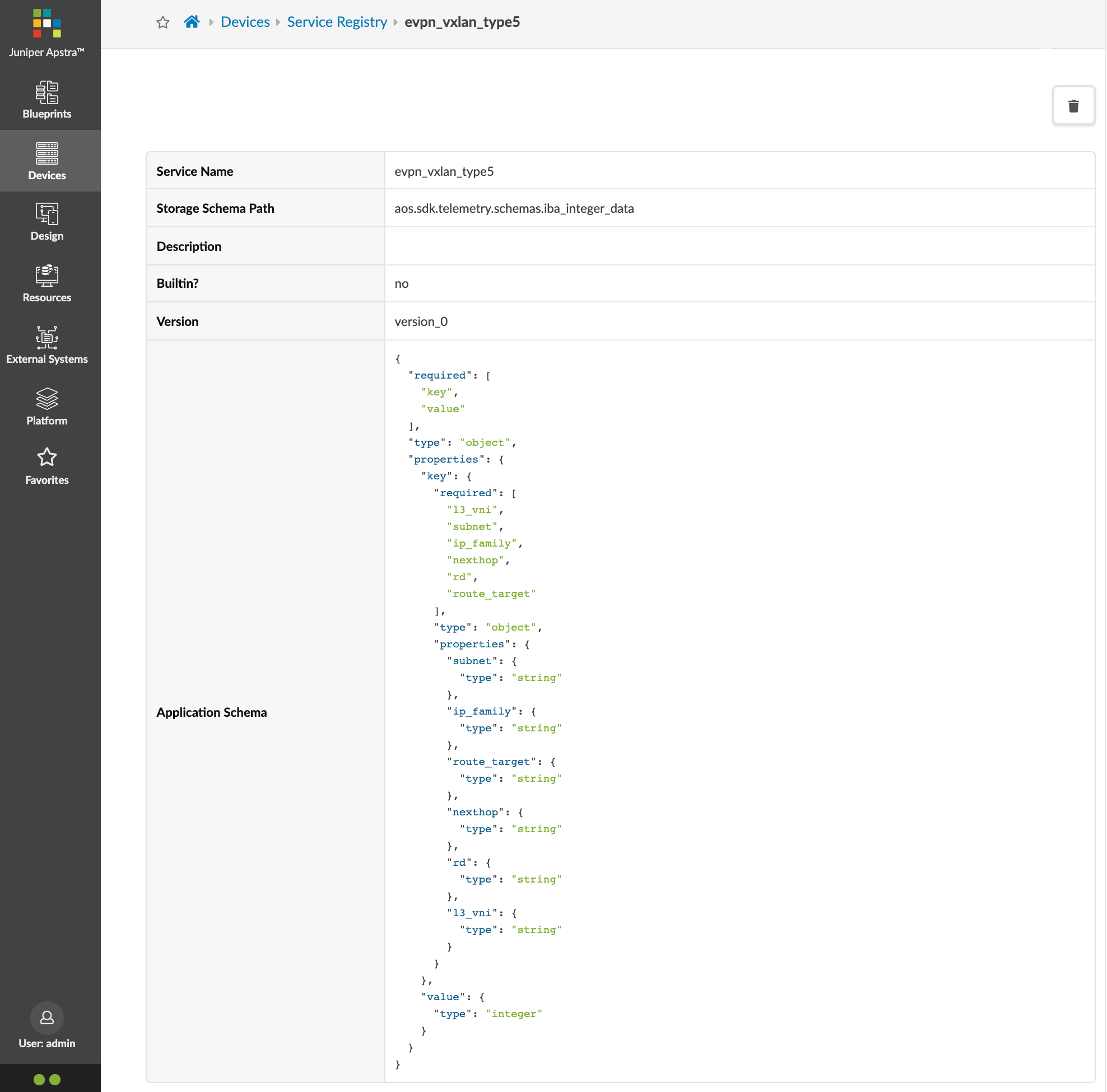Go to Resources in the sidebar
Viewport: 1107px width, 1092px height.
point(47,283)
